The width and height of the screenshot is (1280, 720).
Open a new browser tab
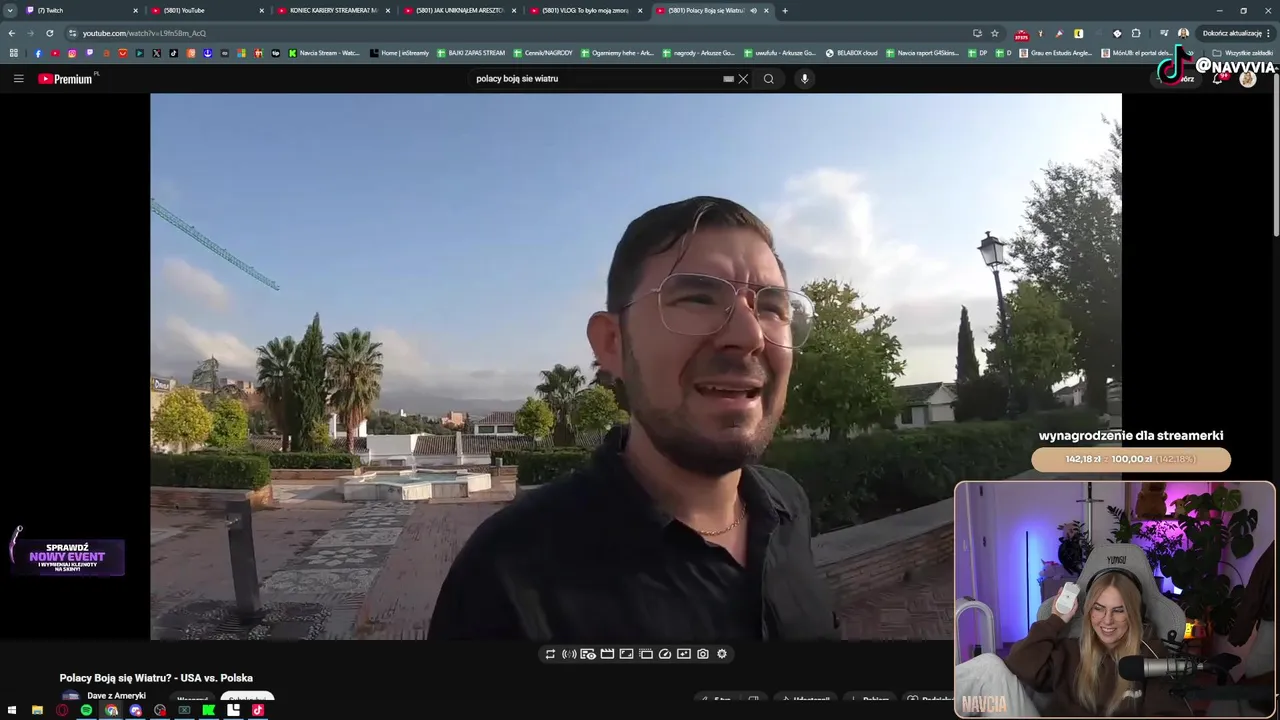click(x=785, y=11)
